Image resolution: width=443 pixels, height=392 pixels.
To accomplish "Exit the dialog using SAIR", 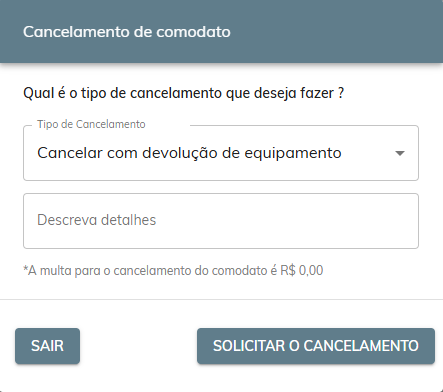I will tap(47, 346).
